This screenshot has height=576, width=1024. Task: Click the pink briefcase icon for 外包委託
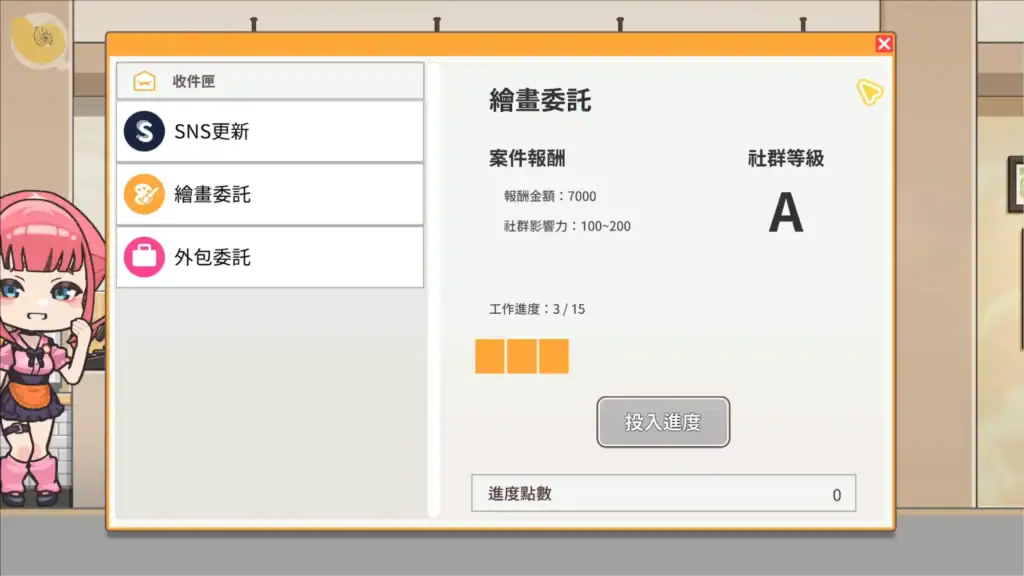click(144, 257)
